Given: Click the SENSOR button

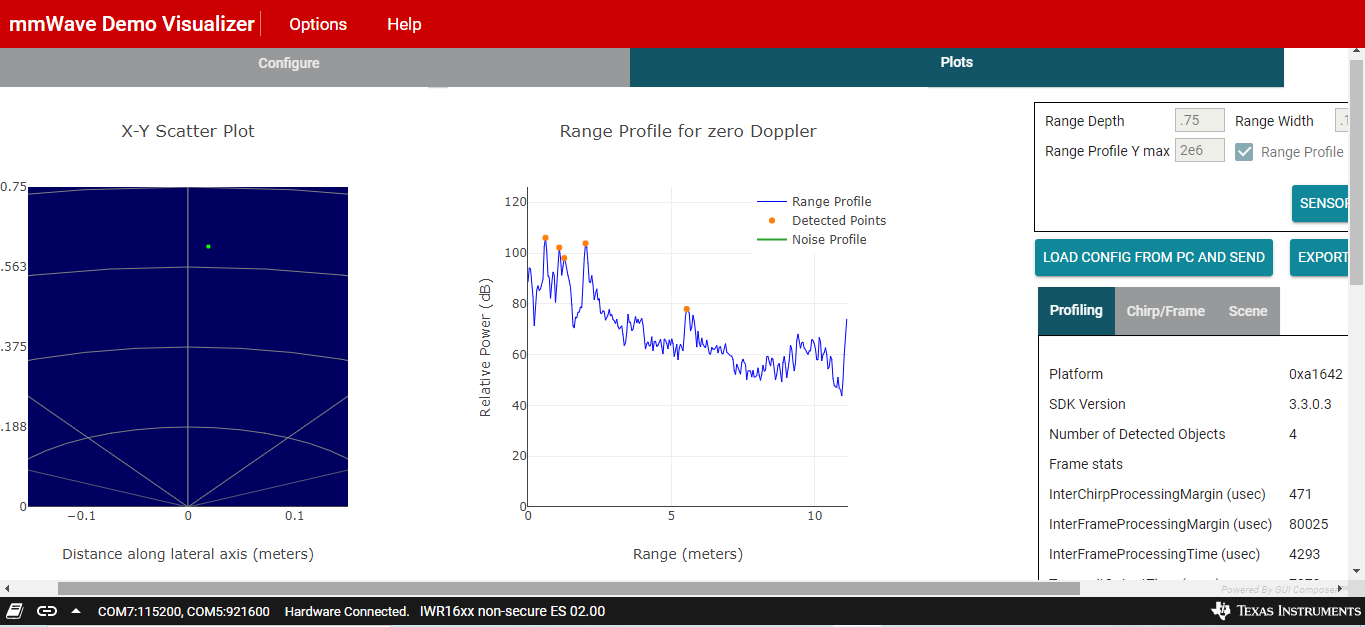Looking at the screenshot, I should pos(1320,203).
